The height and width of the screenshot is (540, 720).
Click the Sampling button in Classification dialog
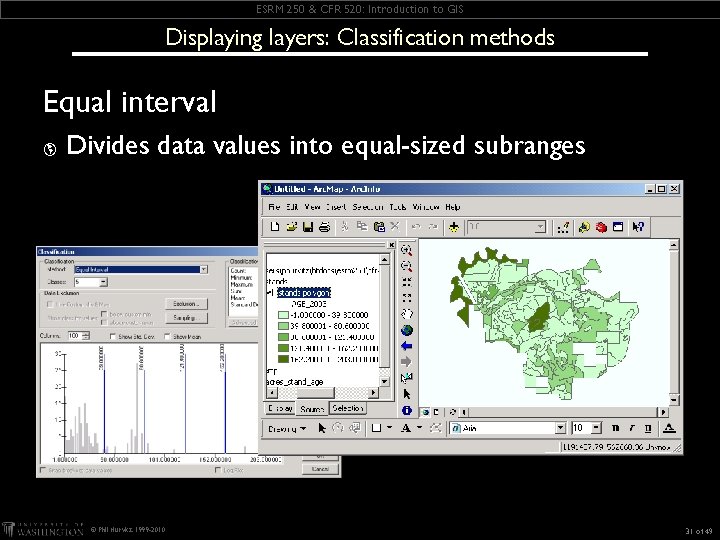pos(186,318)
